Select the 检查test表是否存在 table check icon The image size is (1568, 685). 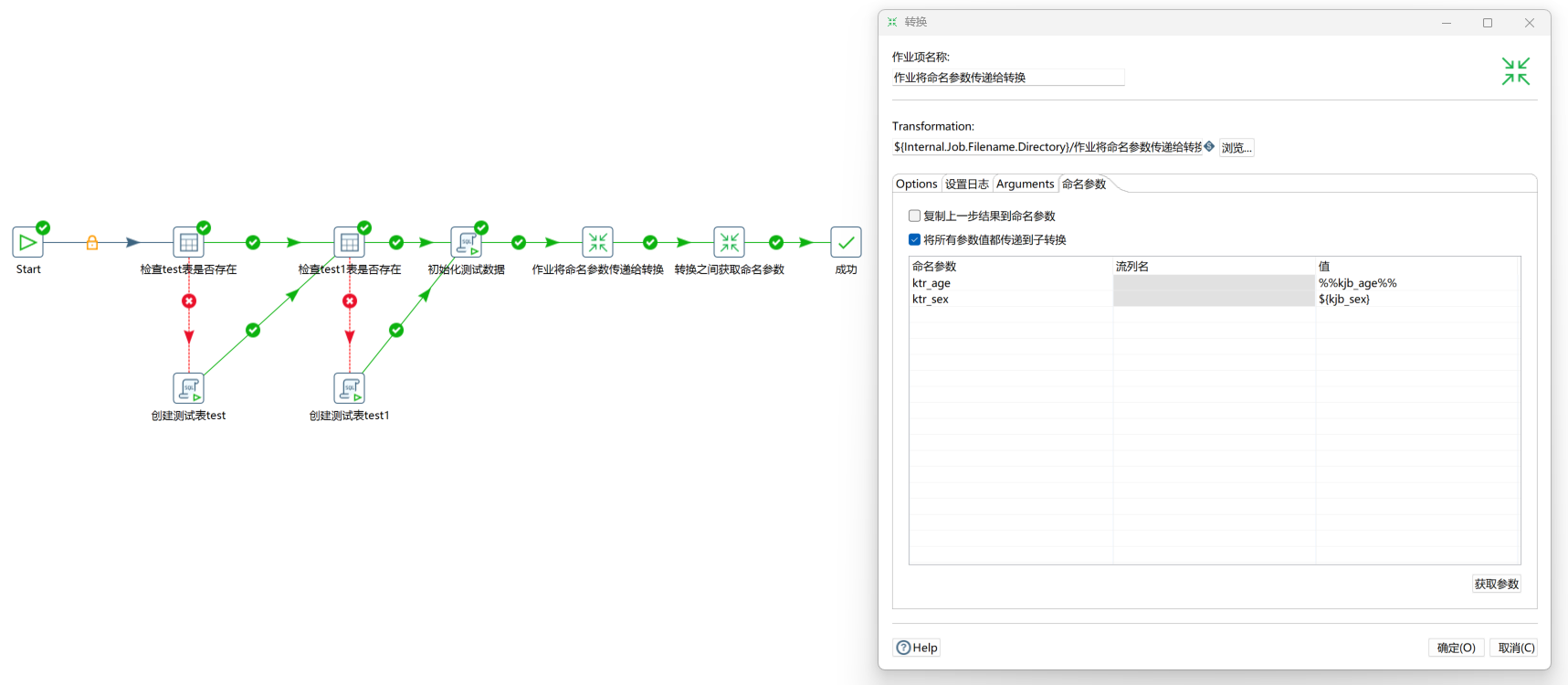(x=188, y=243)
